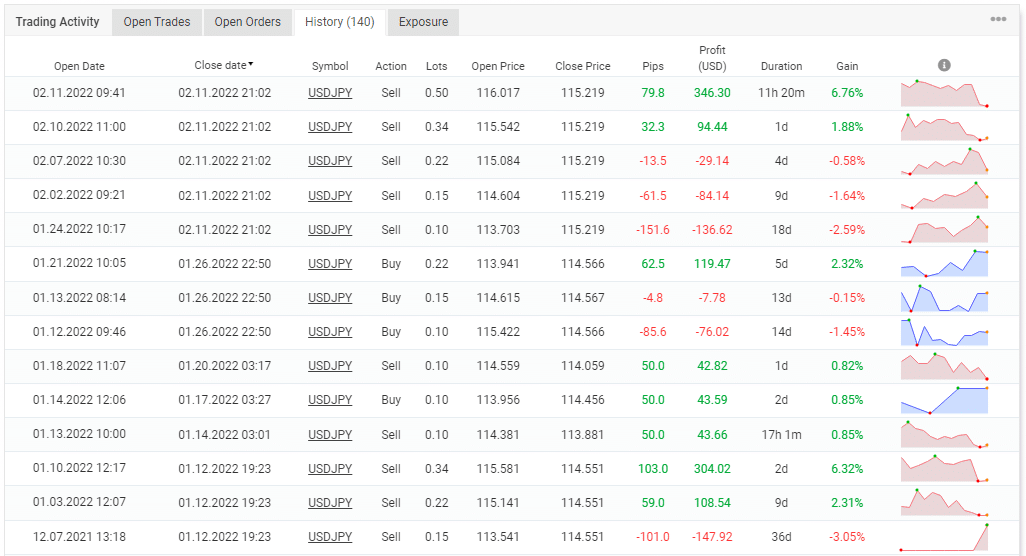
Task: Open USDJPY link in the -84.14 profit row
Action: click(x=330, y=196)
